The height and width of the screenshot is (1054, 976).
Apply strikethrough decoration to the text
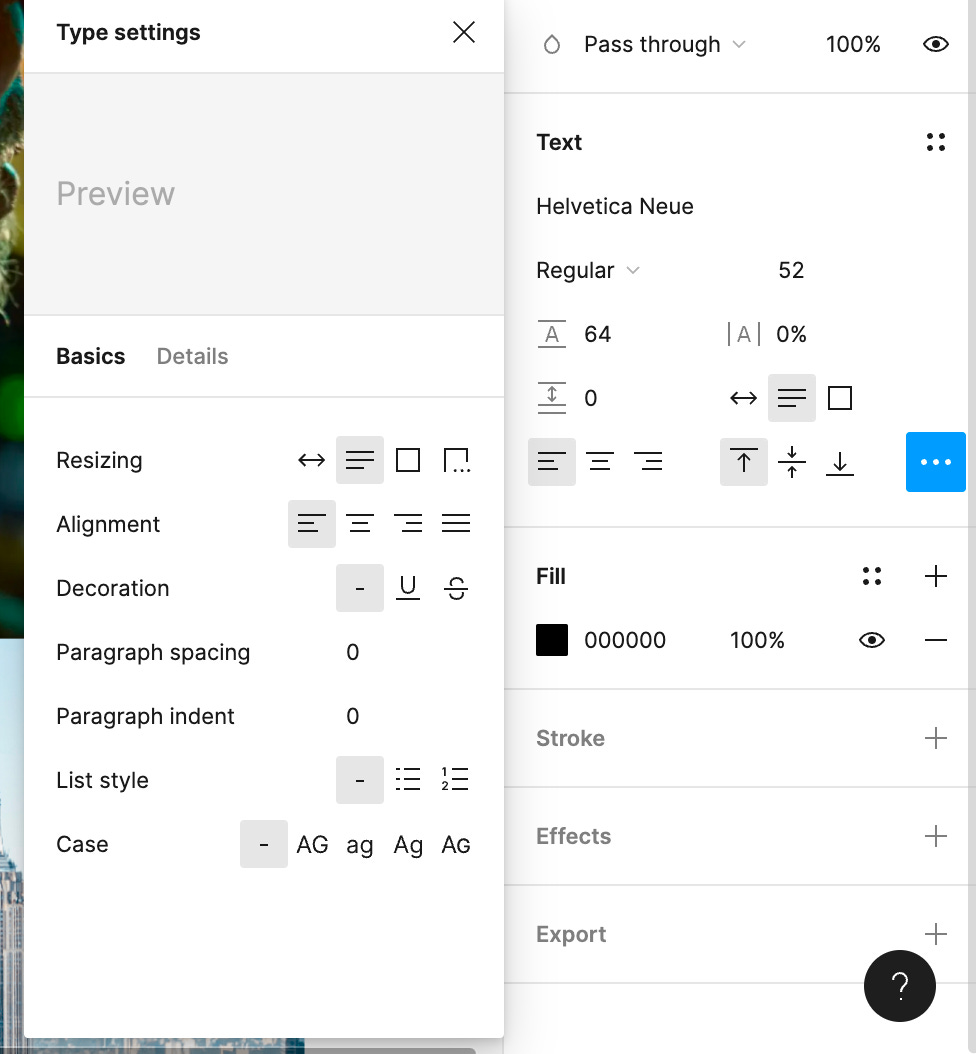coord(456,588)
